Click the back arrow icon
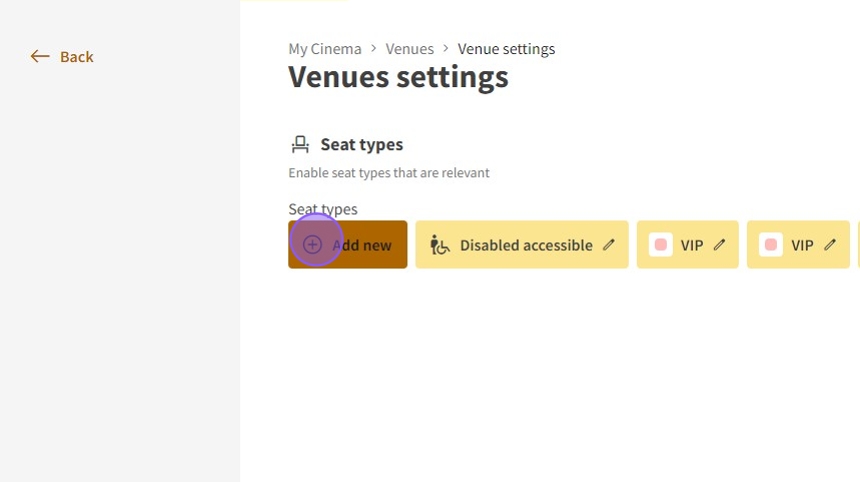The height and width of the screenshot is (482, 860). click(x=40, y=57)
